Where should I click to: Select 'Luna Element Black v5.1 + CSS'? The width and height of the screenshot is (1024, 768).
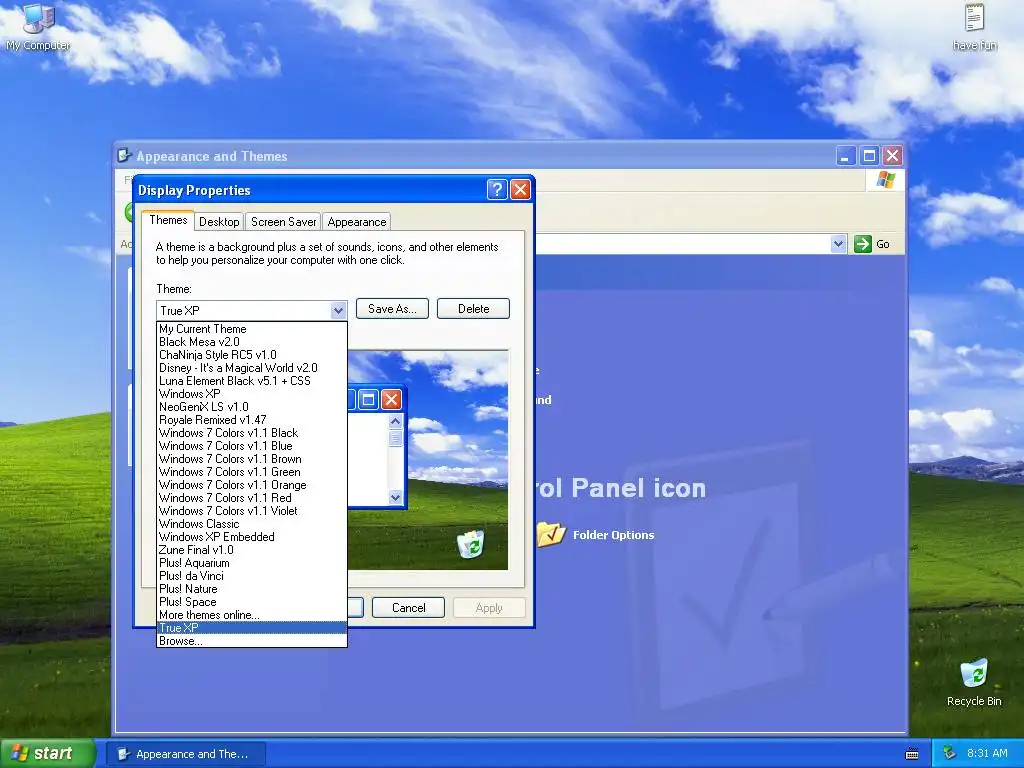[251, 381]
